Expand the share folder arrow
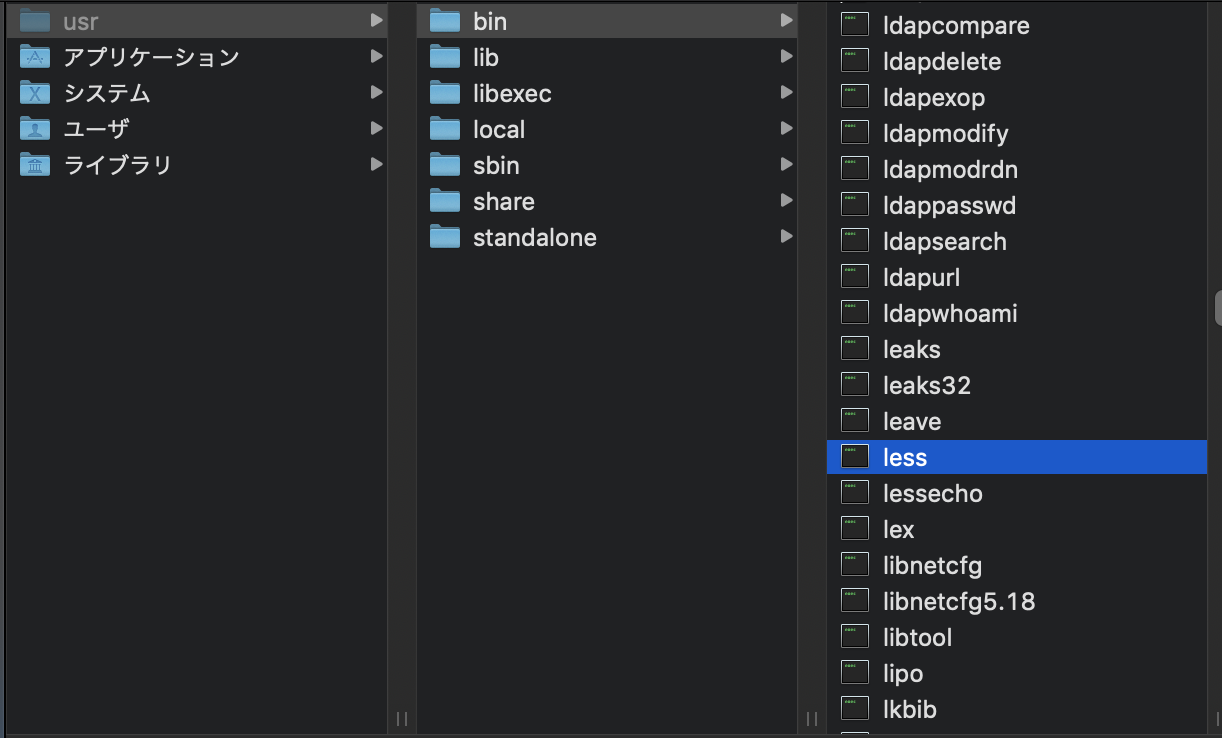 tap(787, 201)
